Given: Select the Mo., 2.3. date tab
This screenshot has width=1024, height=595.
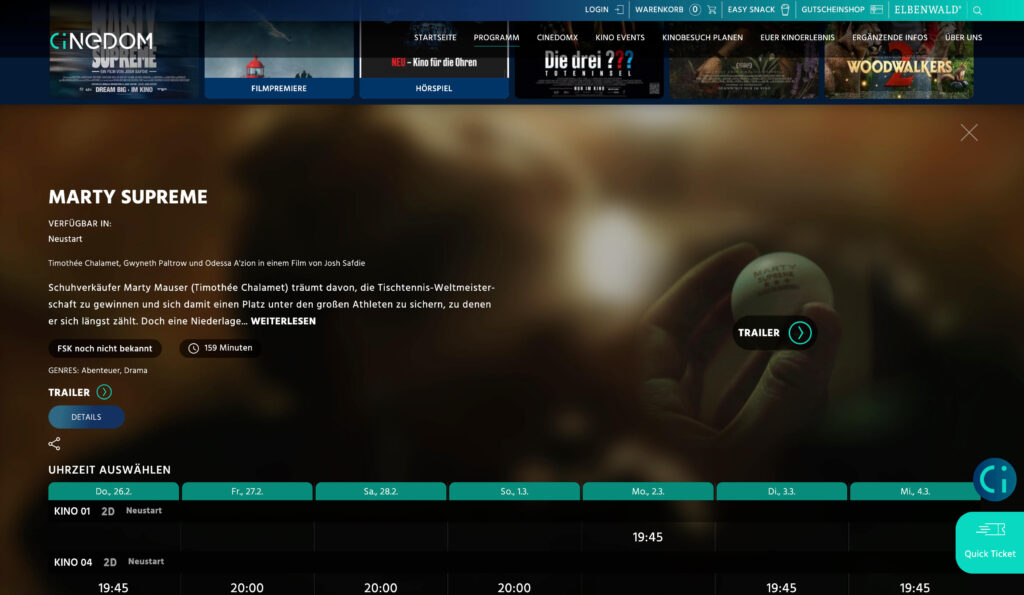Looking at the screenshot, I should click(647, 491).
